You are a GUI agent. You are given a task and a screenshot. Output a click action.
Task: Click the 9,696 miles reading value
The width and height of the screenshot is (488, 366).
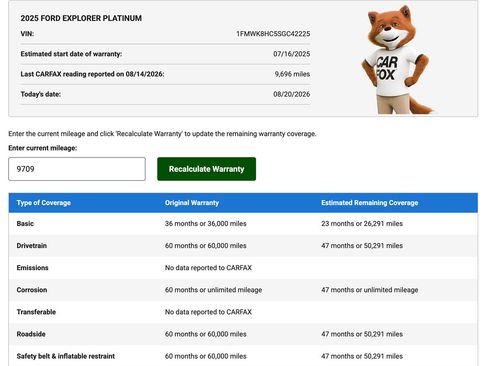(292, 74)
